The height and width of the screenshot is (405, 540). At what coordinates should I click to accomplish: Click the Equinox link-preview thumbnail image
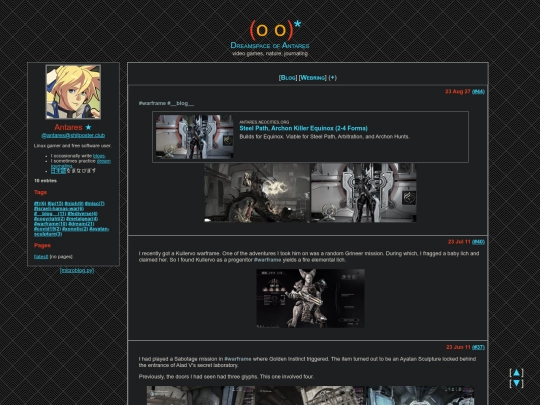[x=195, y=137]
